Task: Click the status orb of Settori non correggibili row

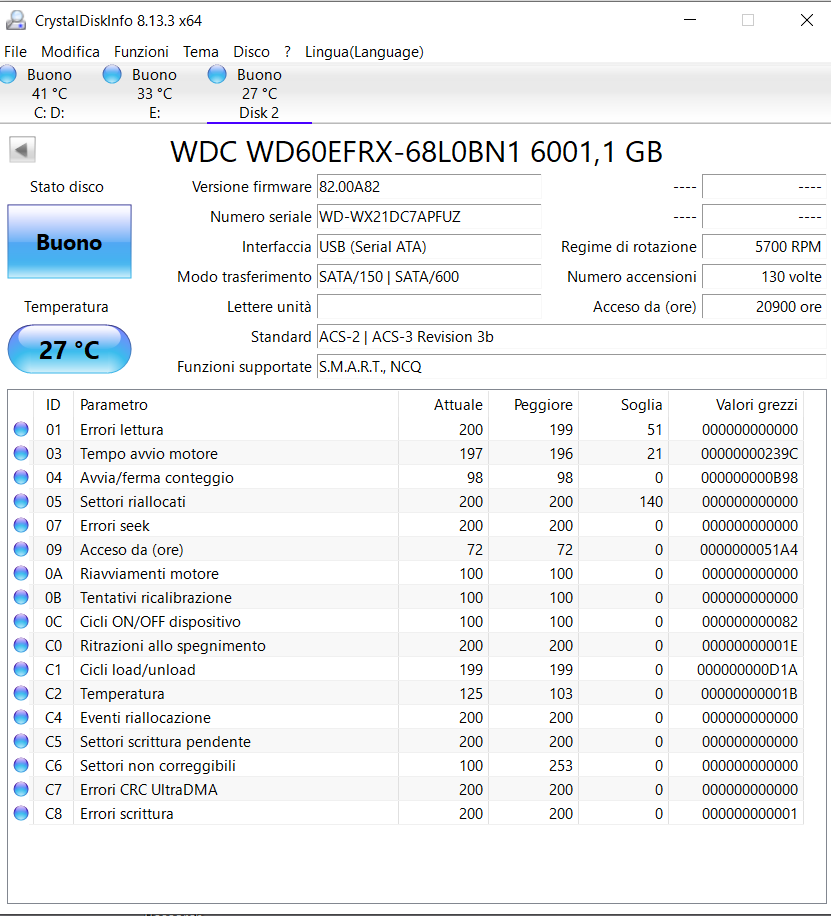Action: [x=21, y=765]
